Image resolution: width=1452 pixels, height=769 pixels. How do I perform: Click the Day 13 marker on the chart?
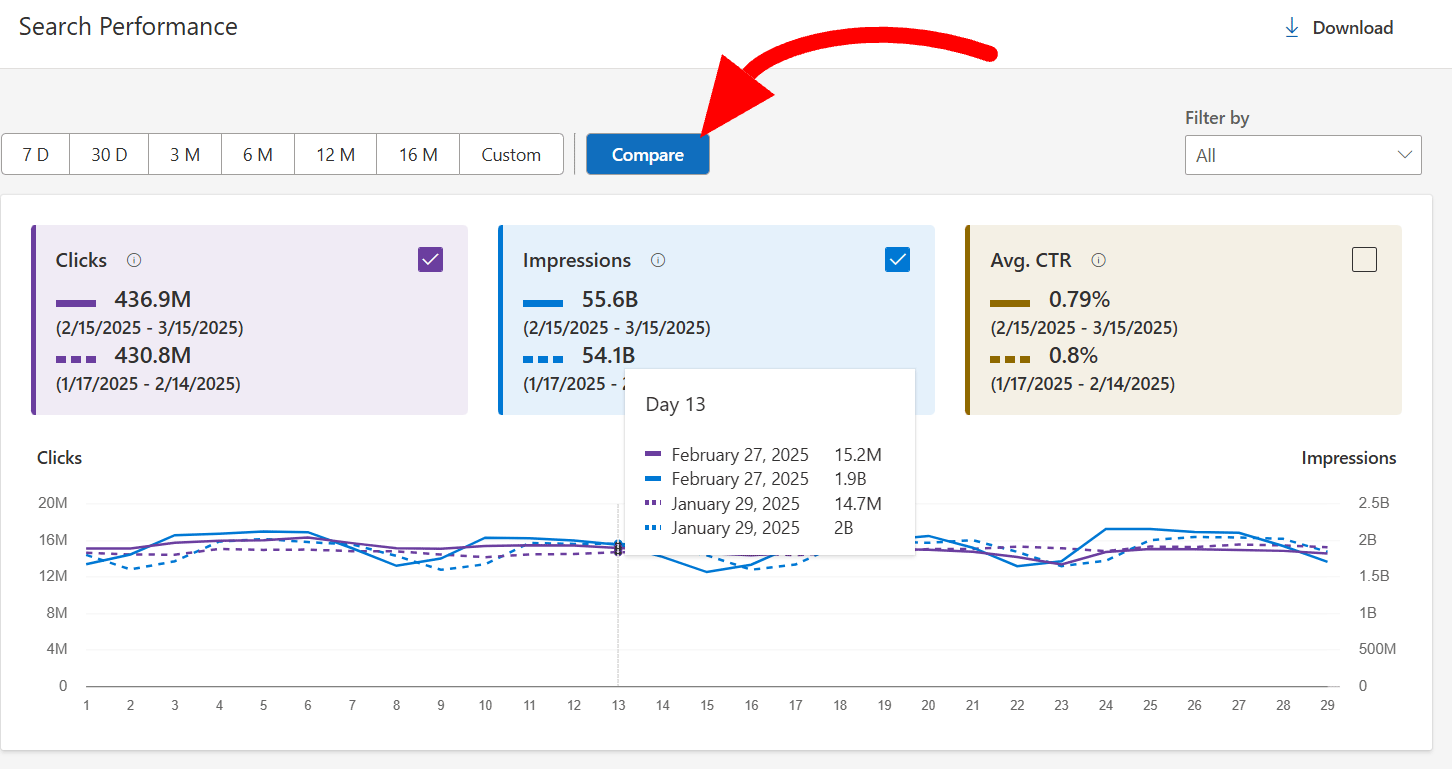(619, 548)
